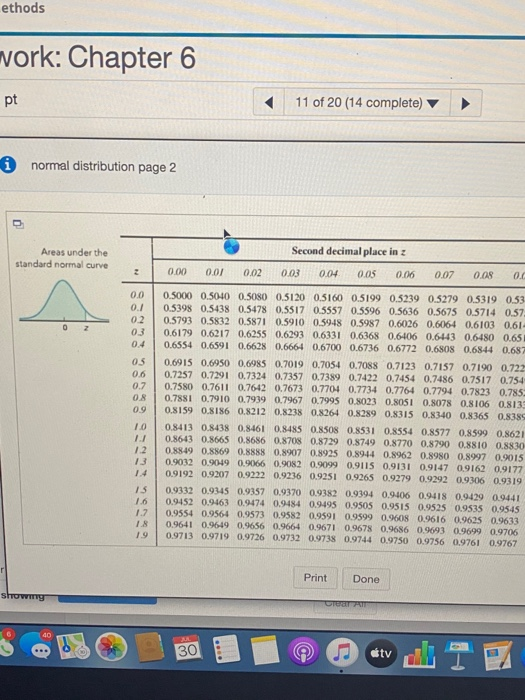Image resolution: width=525 pixels, height=700 pixels.
Task: Go to the previous question arrow
Action: (x=269, y=103)
